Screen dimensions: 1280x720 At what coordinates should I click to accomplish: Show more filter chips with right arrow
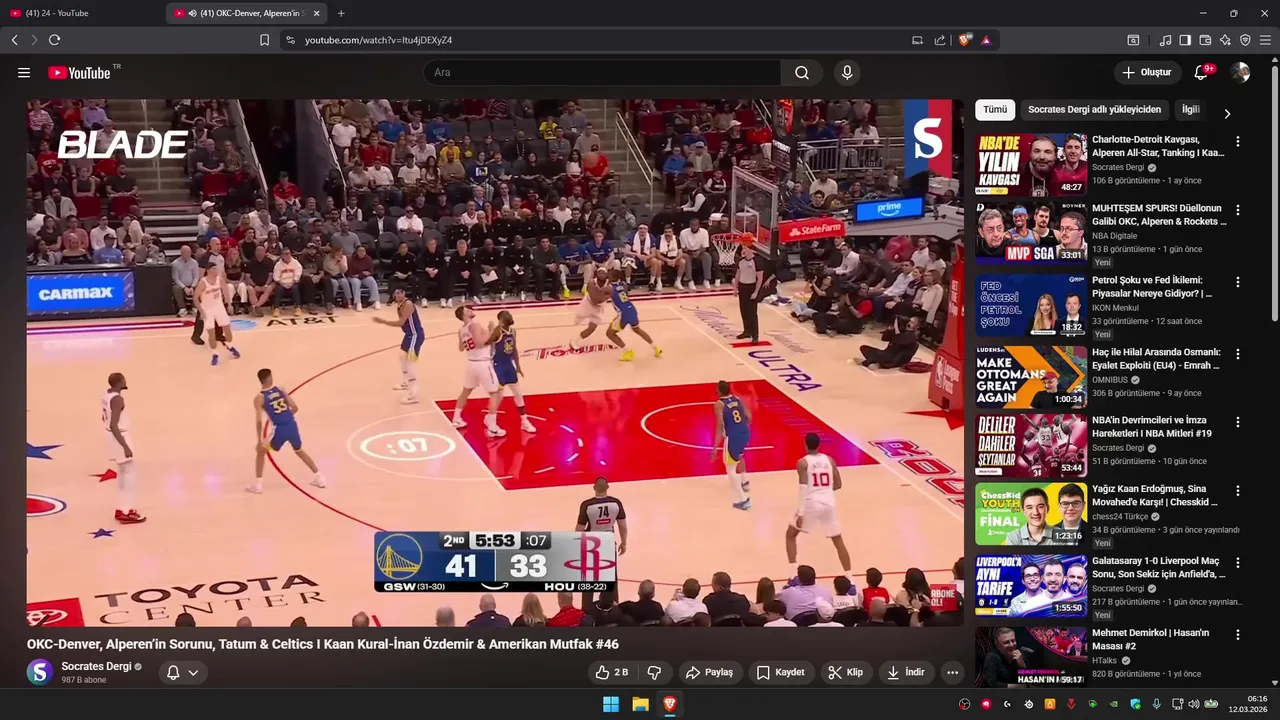pyautogui.click(x=1227, y=114)
